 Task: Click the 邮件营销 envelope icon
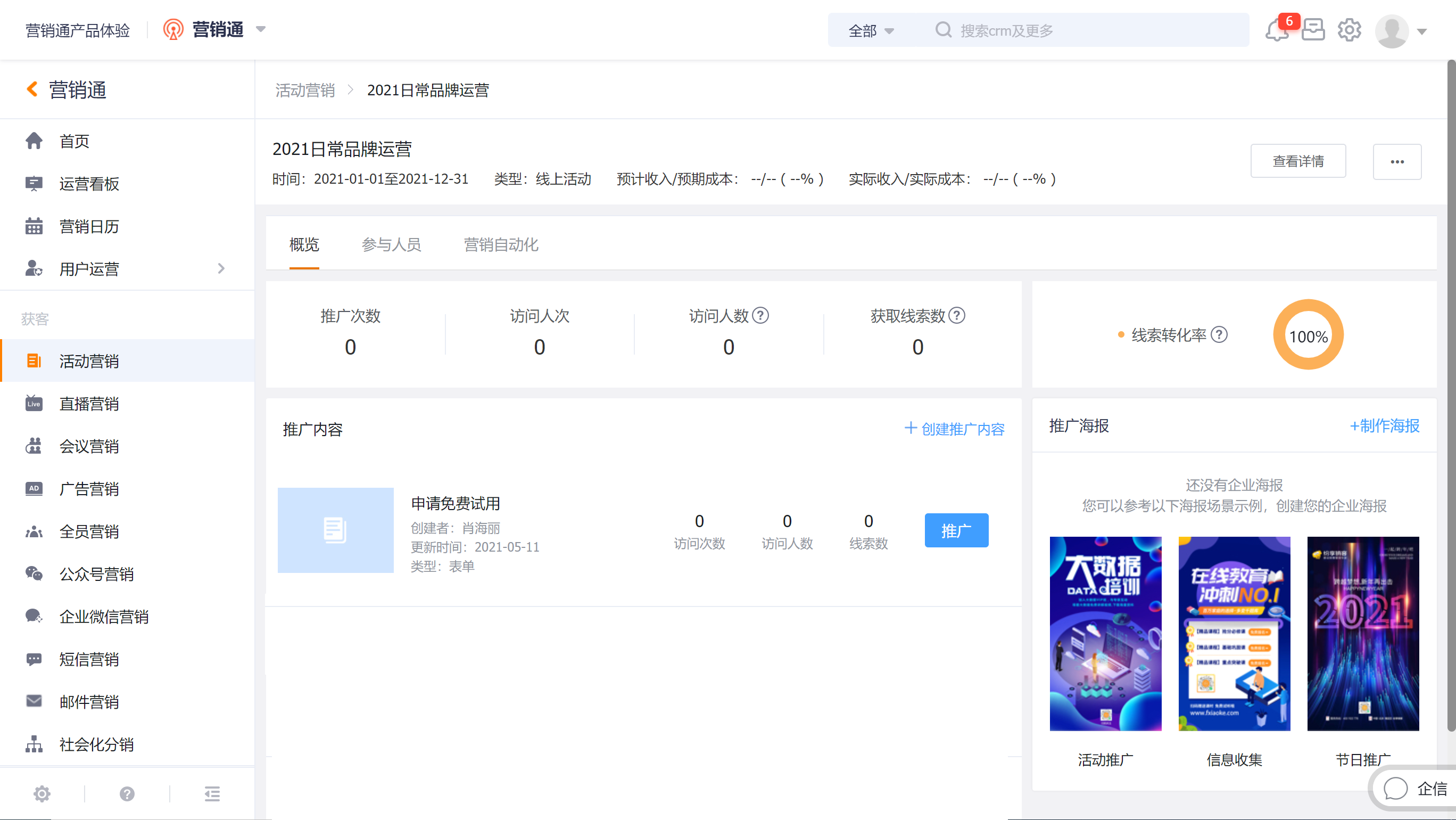pyautogui.click(x=34, y=701)
